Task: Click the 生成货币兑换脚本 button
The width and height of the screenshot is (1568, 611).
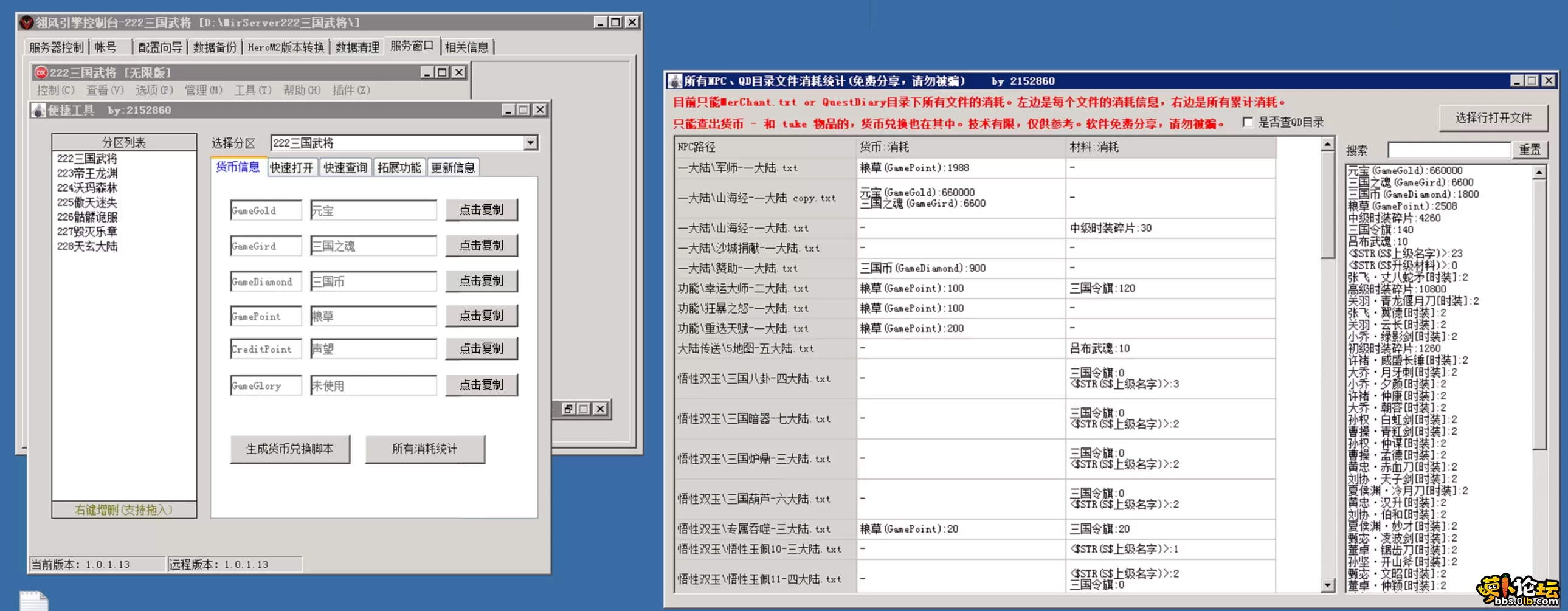Action: (290, 449)
